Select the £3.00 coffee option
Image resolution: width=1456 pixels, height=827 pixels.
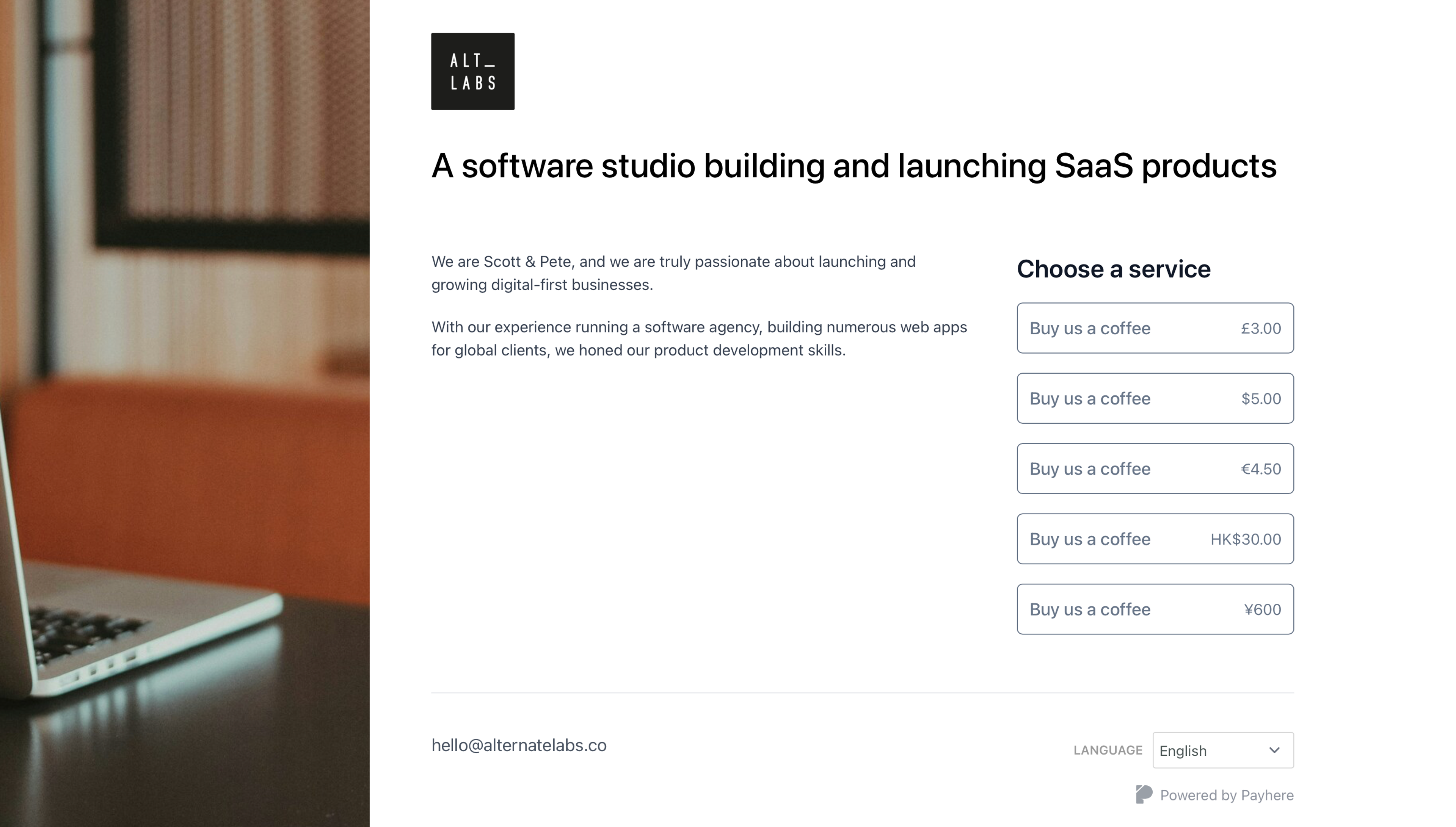1155,328
